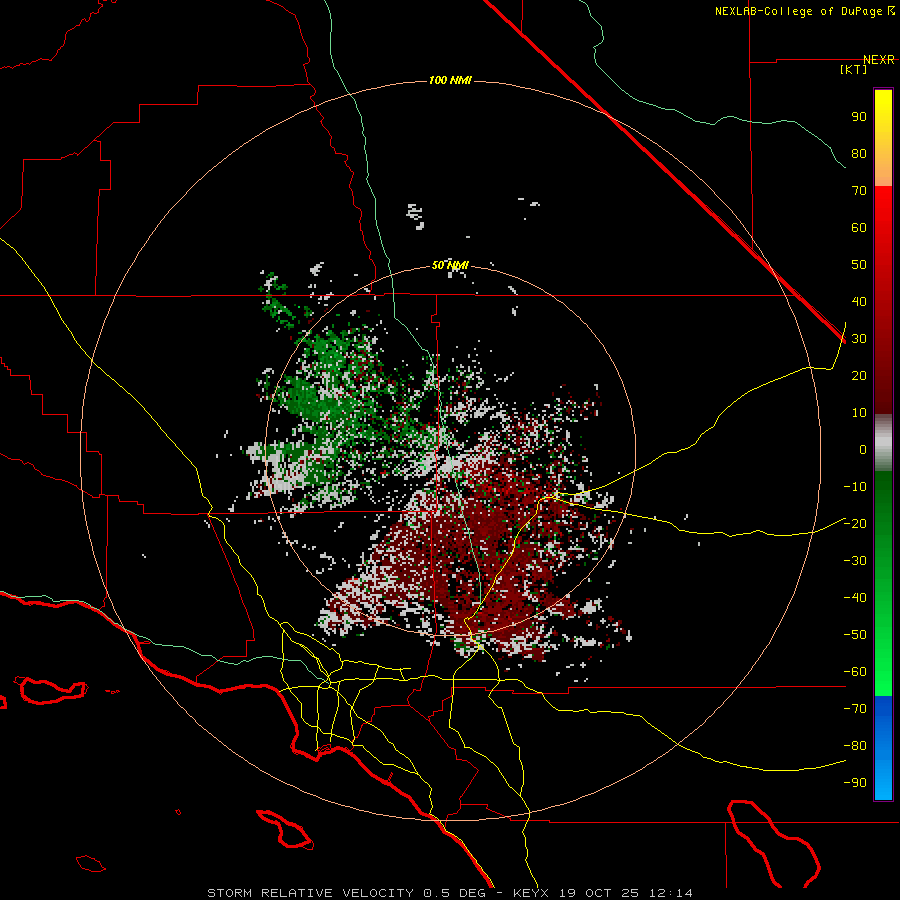Click the [KT] units label
Screen dimensions: 900x900
tap(854, 69)
